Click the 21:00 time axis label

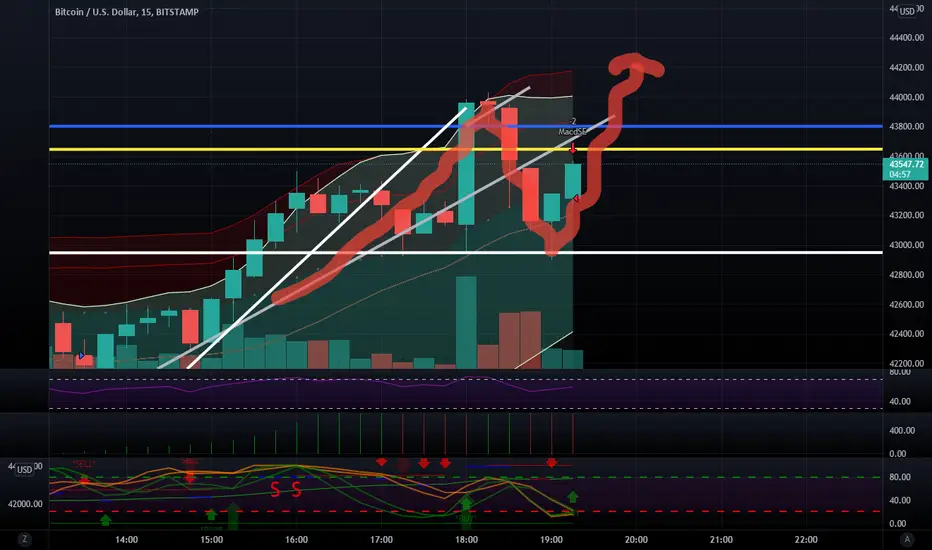721,539
